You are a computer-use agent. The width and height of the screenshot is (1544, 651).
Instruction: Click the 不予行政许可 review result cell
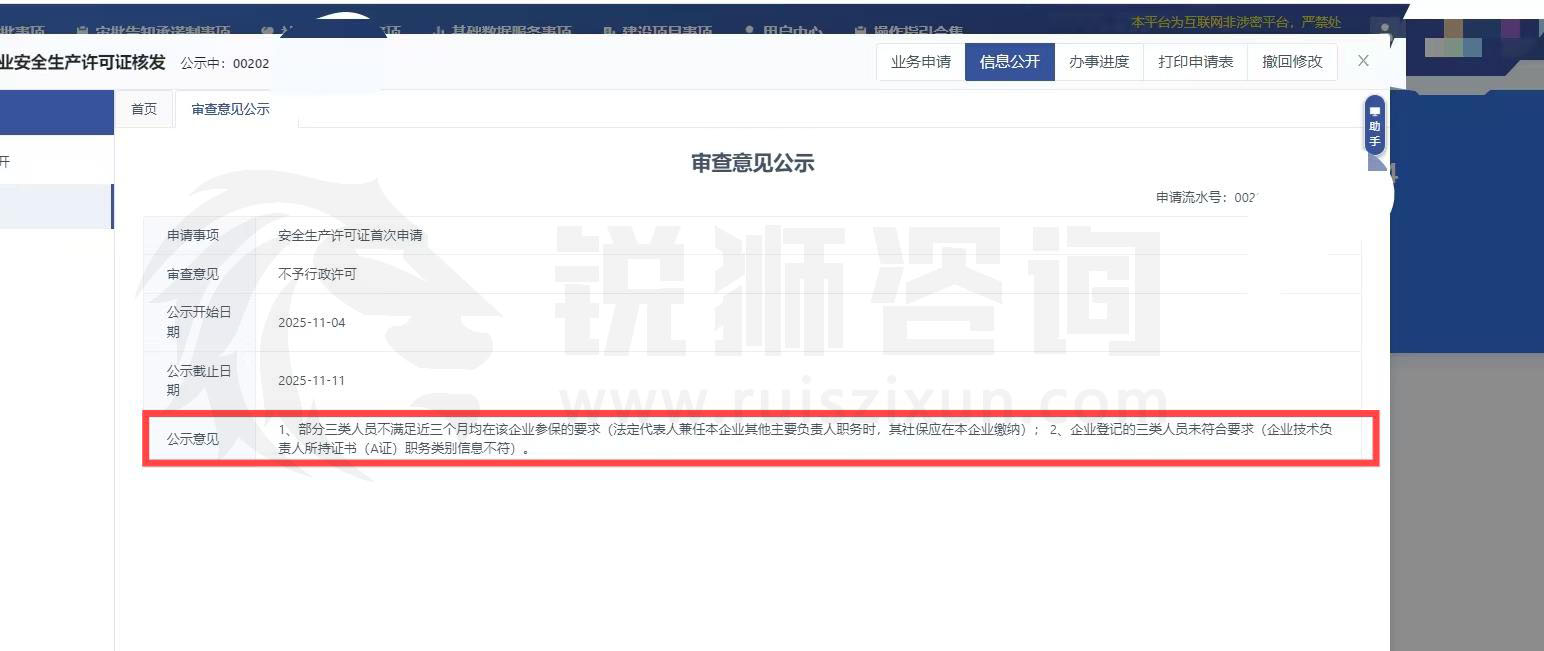317,274
